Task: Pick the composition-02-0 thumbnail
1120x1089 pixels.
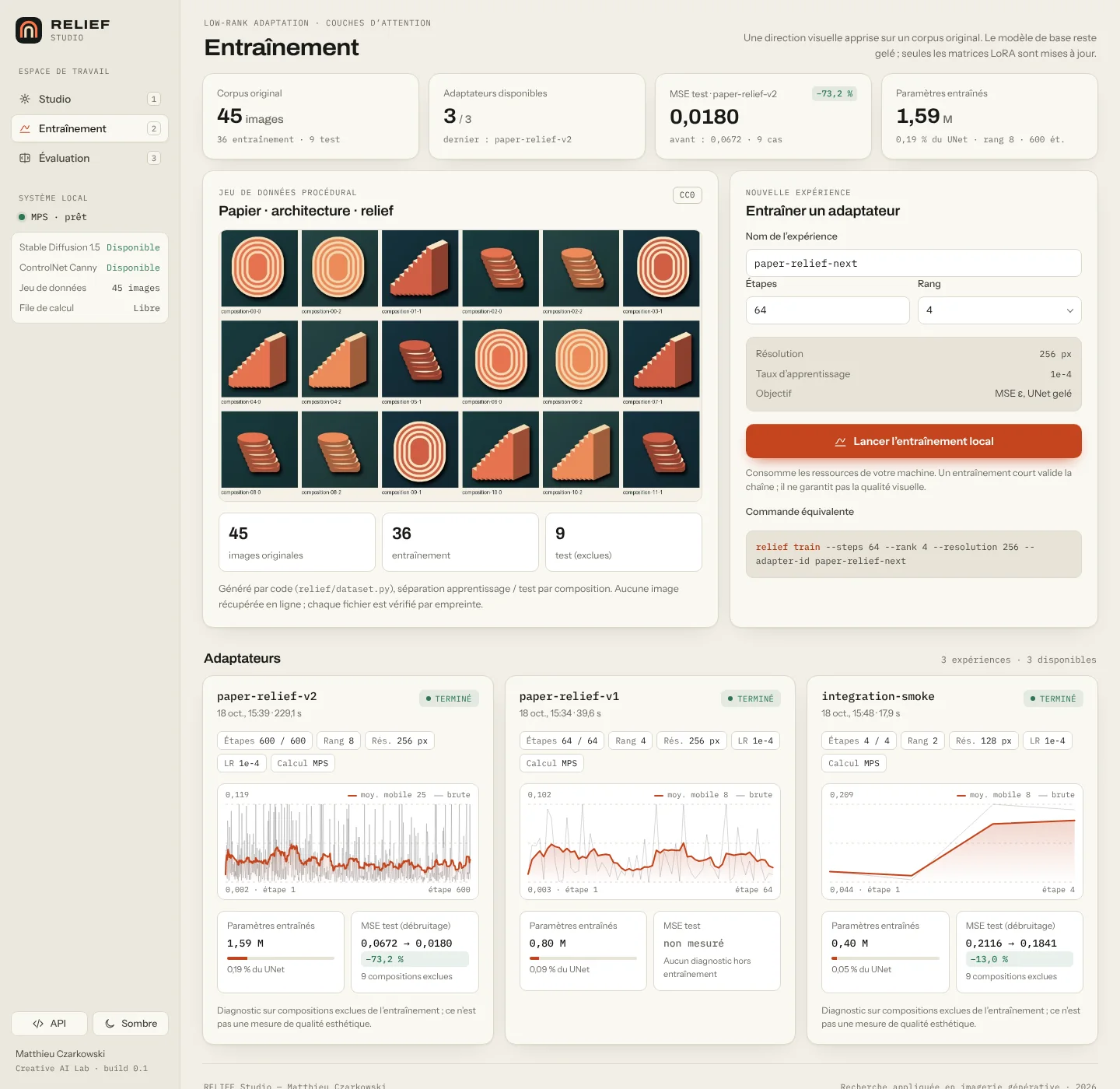Action: pos(500,268)
